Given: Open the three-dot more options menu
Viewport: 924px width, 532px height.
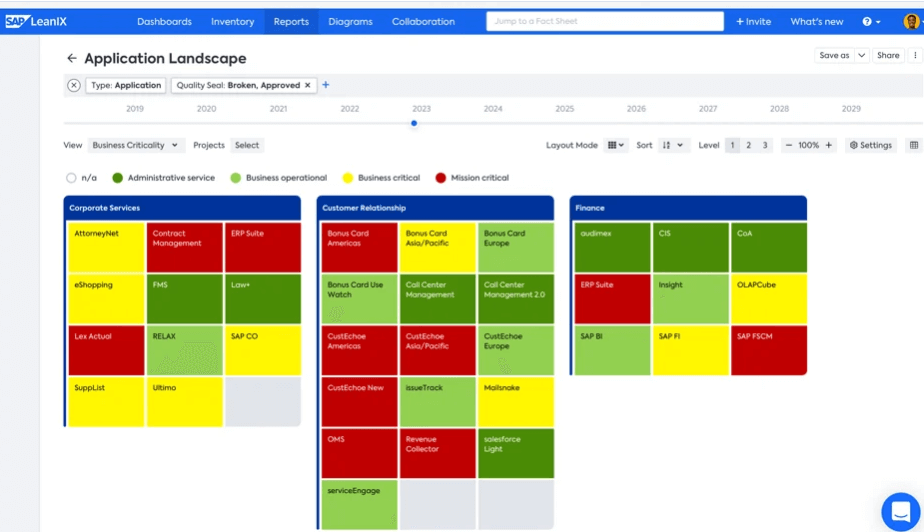Looking at the screenshot, I should point(915,56).
